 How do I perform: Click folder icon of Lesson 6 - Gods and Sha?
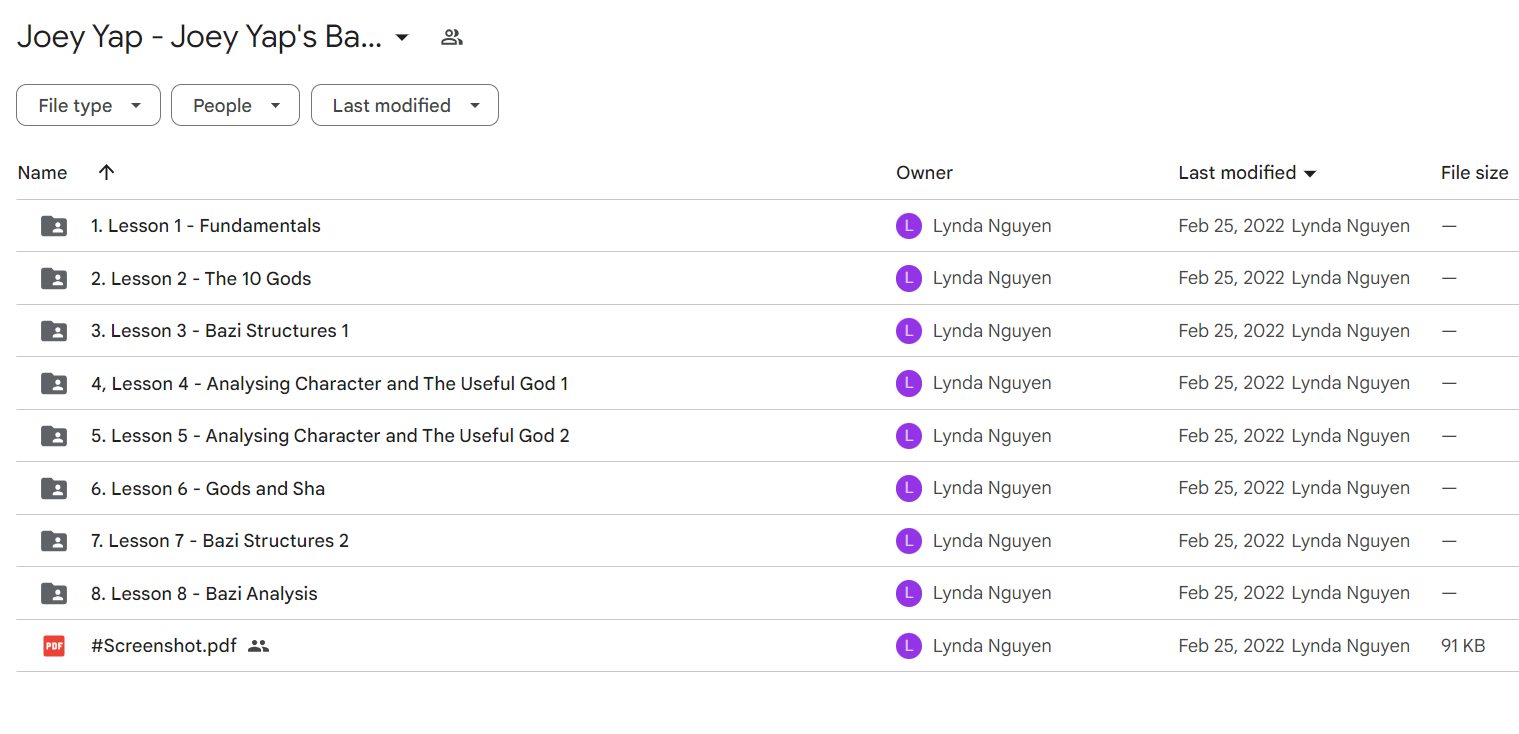point(54,488)
